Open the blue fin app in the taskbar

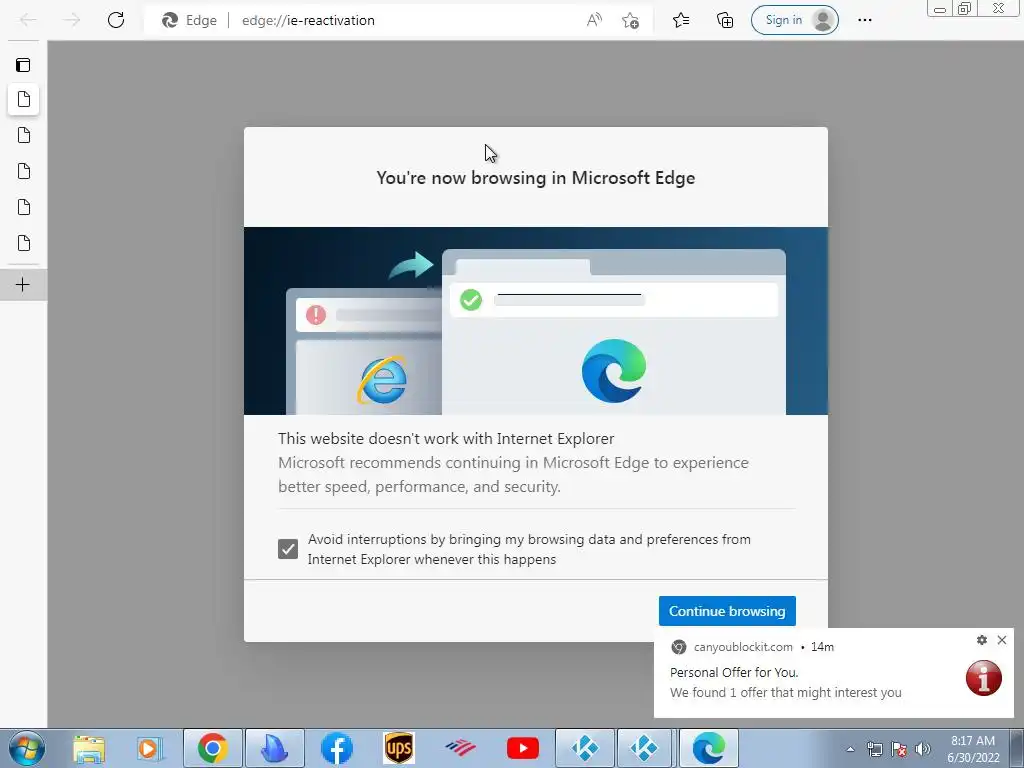274,748
